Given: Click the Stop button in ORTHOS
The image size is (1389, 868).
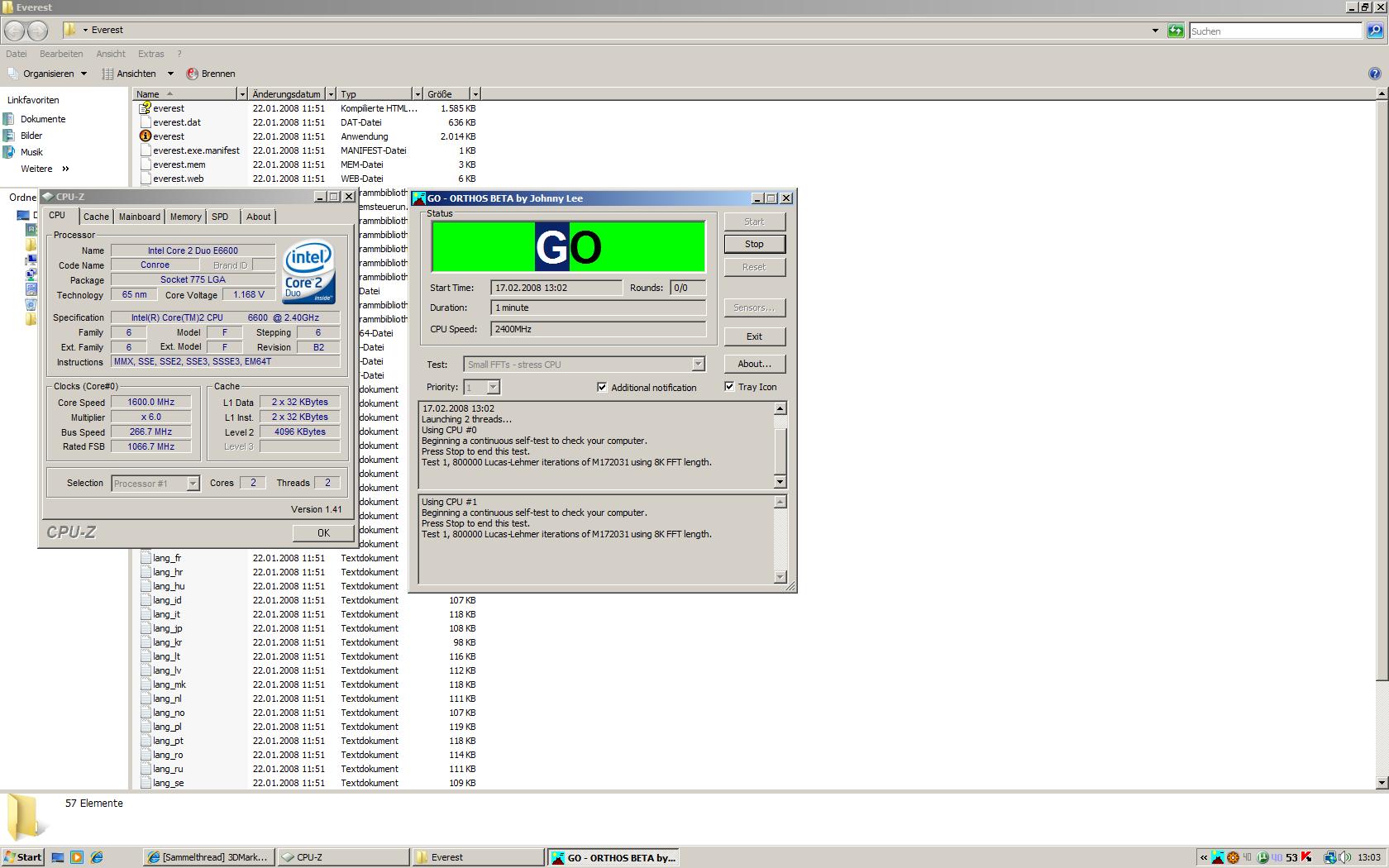Looking at the screenshot, I should click(x=754, y=244).
